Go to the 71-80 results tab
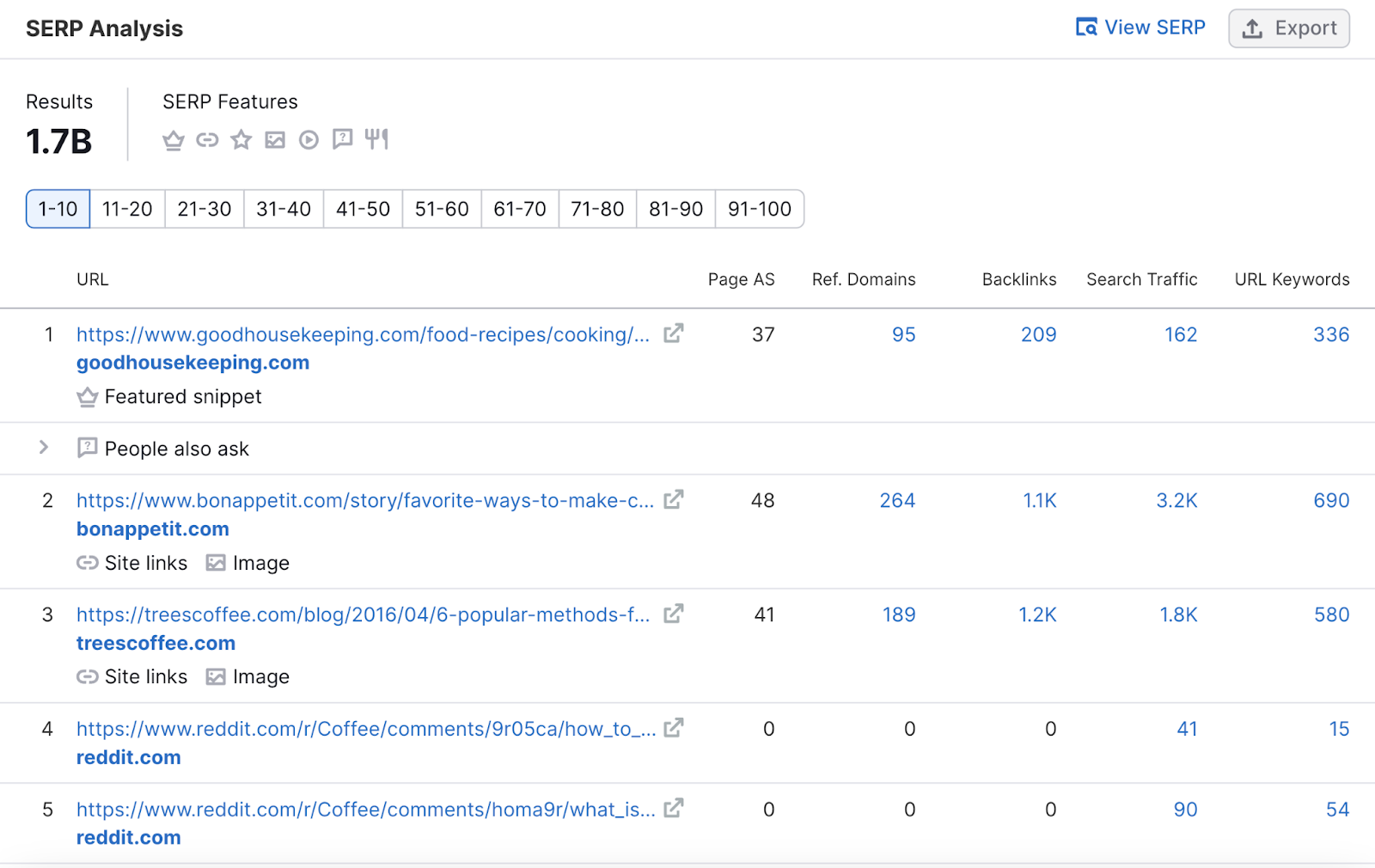Image resolution: width=1375 pixels, height=868 pixels. point(597,209)
